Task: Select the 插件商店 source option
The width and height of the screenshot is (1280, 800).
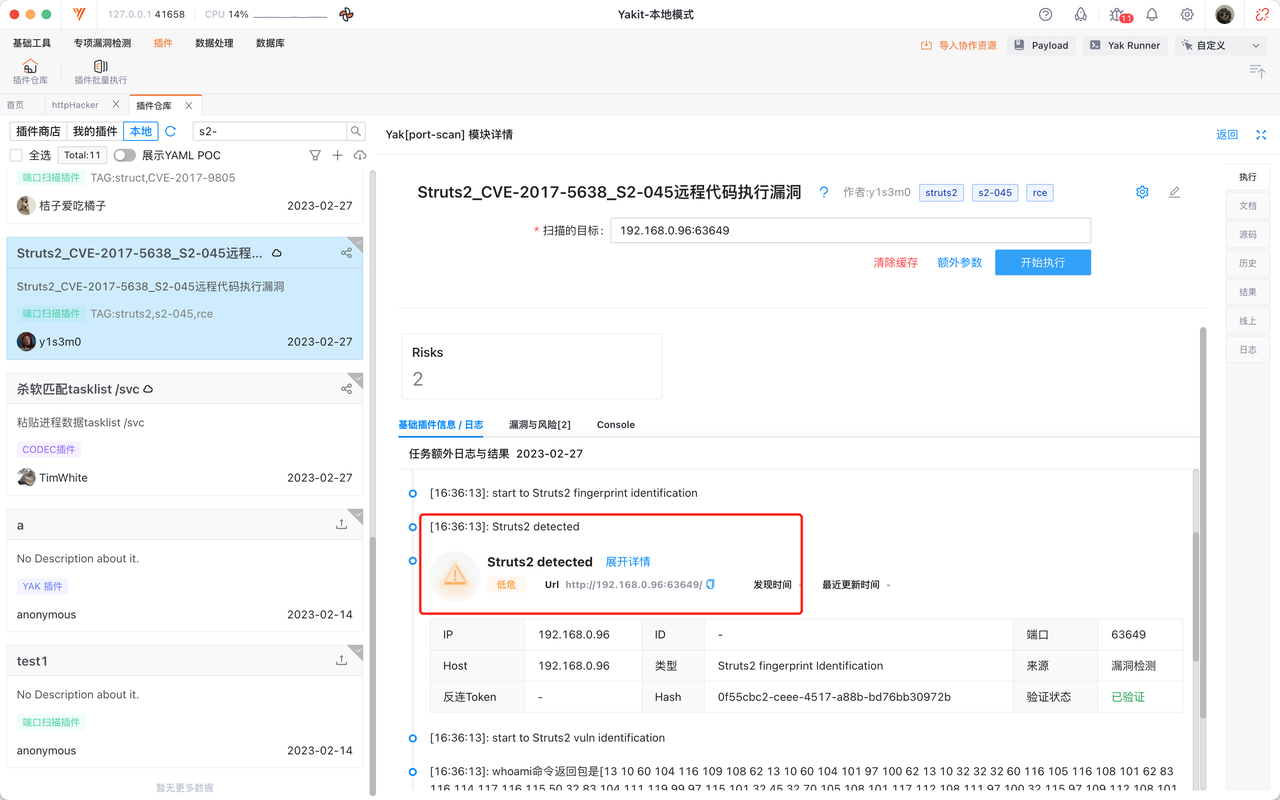Action: point(38,131)
